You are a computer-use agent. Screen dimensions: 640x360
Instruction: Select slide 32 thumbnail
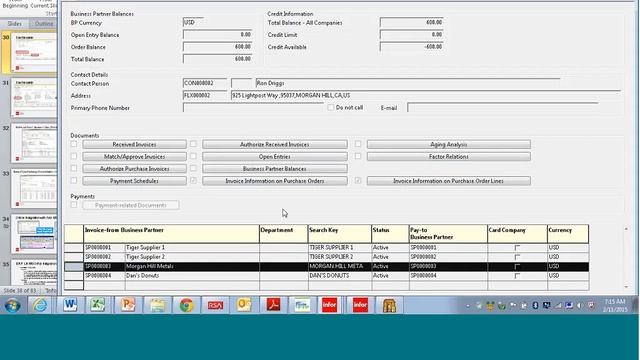coord(33,143)
